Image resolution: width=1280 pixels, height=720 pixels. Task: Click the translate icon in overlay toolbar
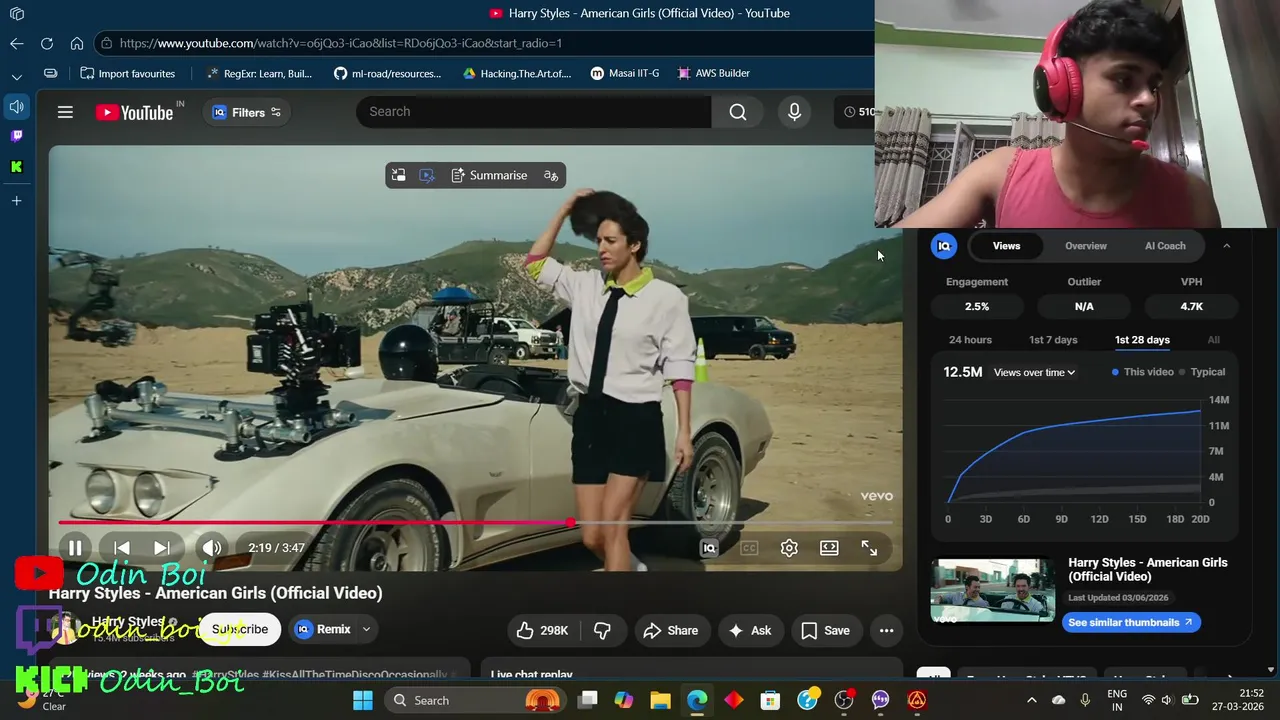(551, 175)
